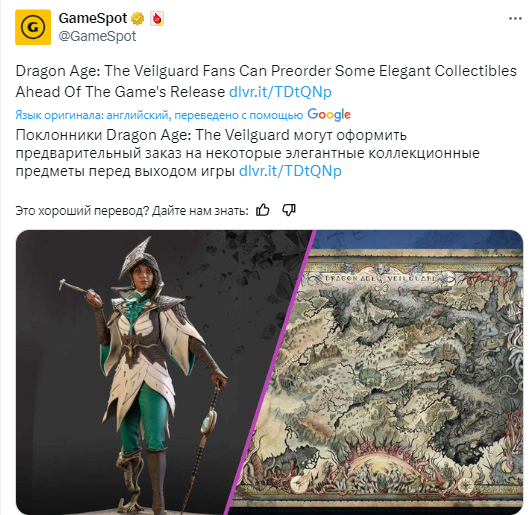Screen dimensions: 530x515
Task: Rate translation with thumbs down
Action: [289, 210]
